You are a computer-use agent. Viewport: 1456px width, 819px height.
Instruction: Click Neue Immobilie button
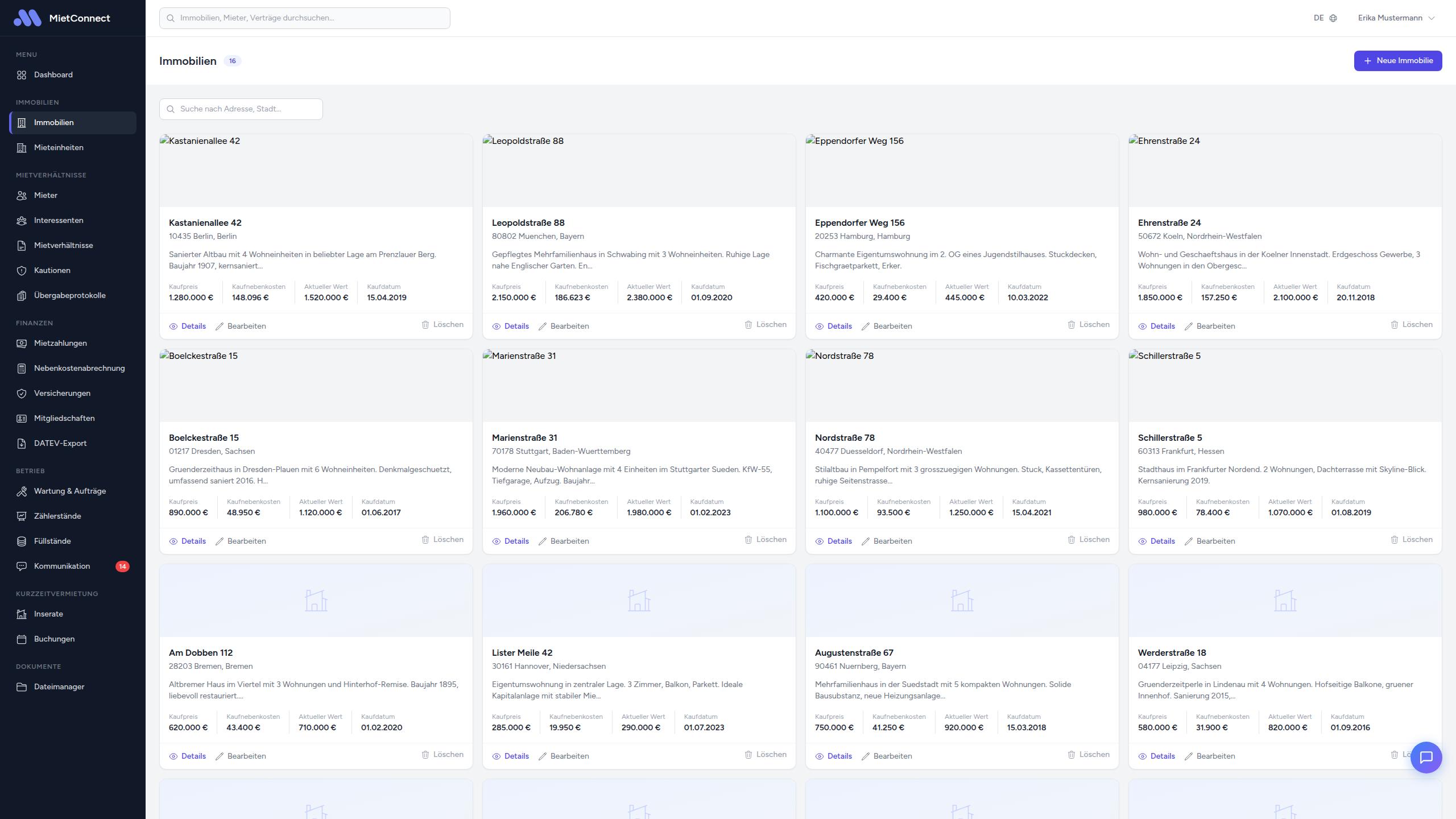[1397, 61]
